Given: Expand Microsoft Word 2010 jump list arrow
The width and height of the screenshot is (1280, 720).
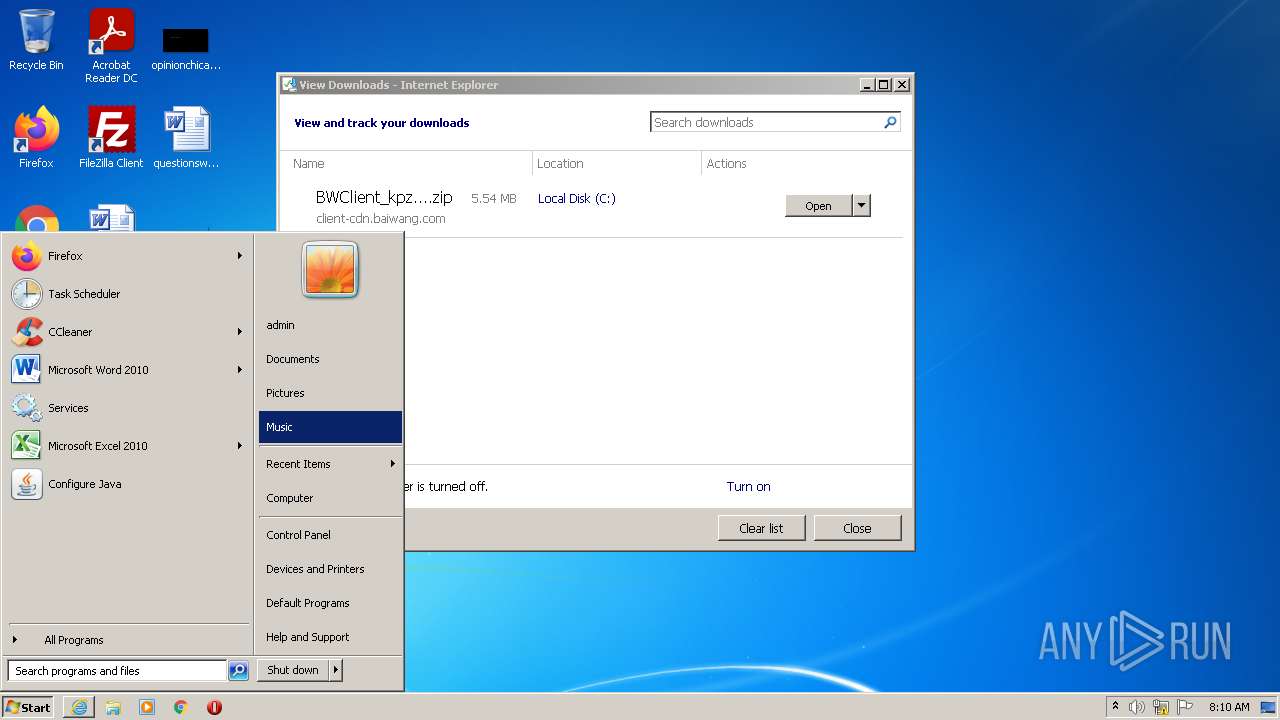Looking at the screenshot, I should click(240, 370).
